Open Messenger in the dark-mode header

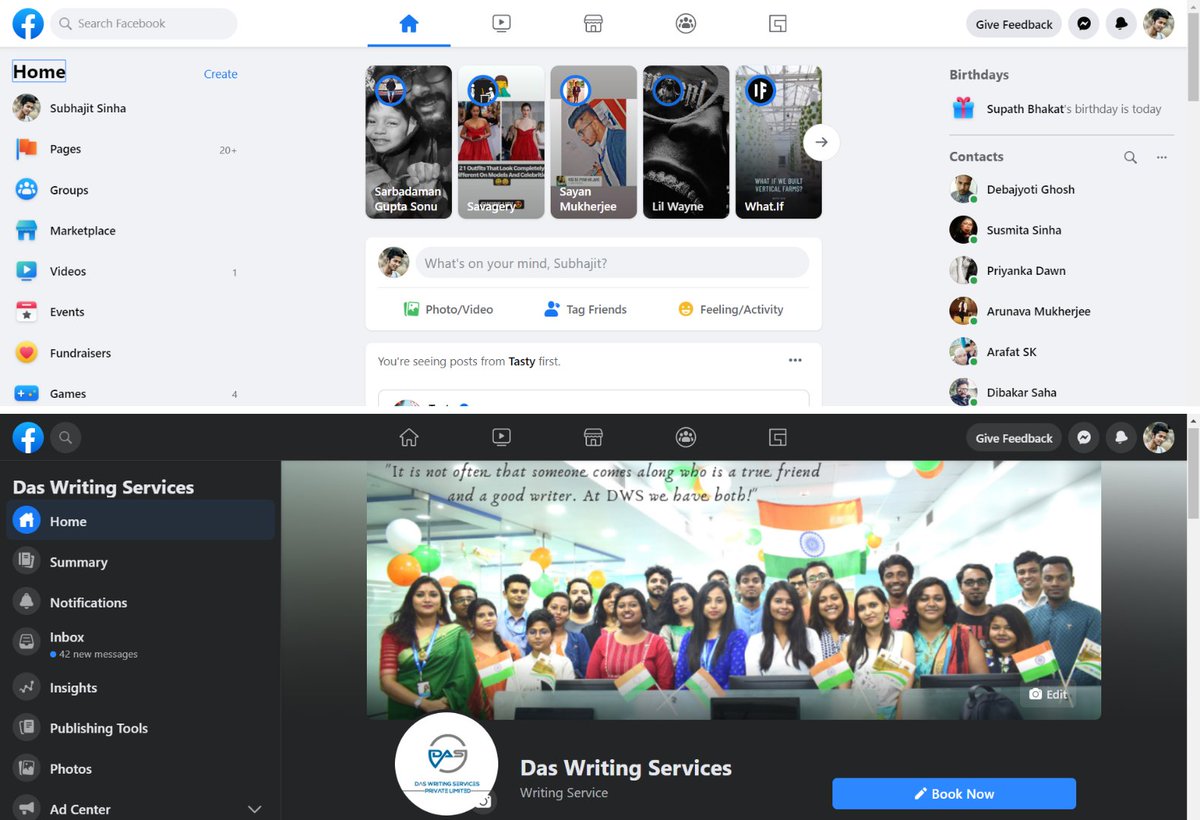tap(1083, 437)
